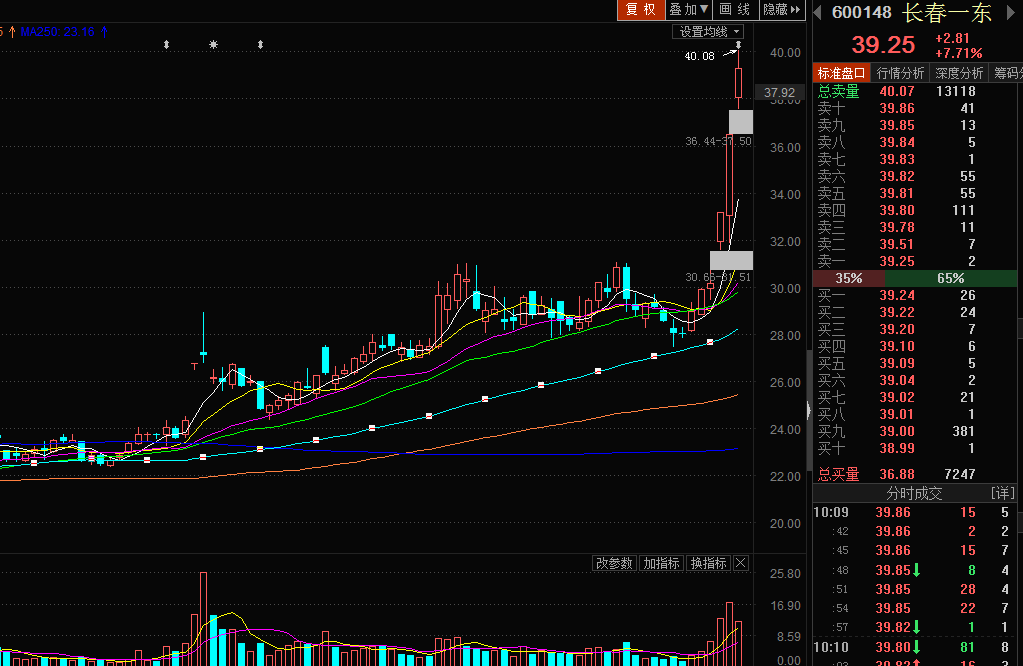Select the 卖一 39.25 order row
This screenshot has height=666, width=1023.
(915, 261)
